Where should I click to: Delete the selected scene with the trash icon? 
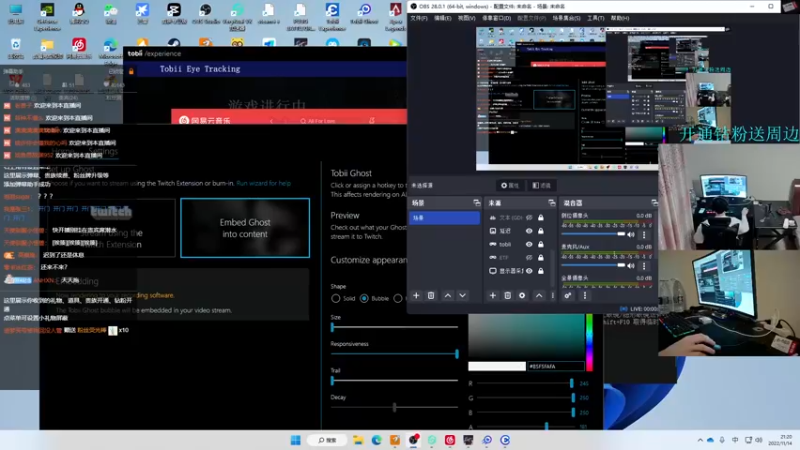pyautogui.click(x=431, y=295)
